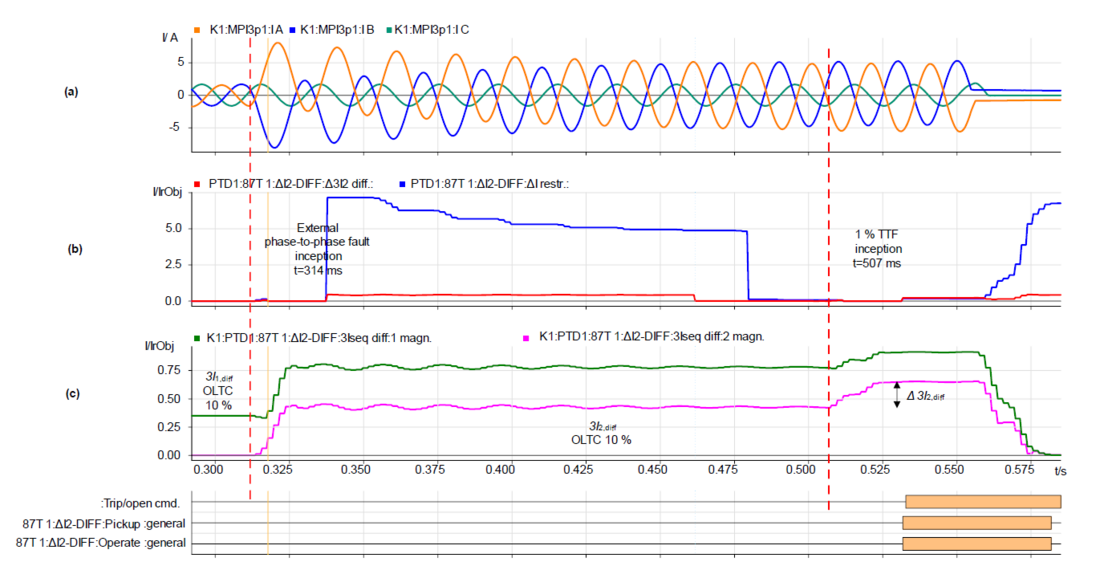Click the green 3Iseq diff:1 magn. legend marker
The width and height of the screenshot is (1100, 570).
click(197, 338)
